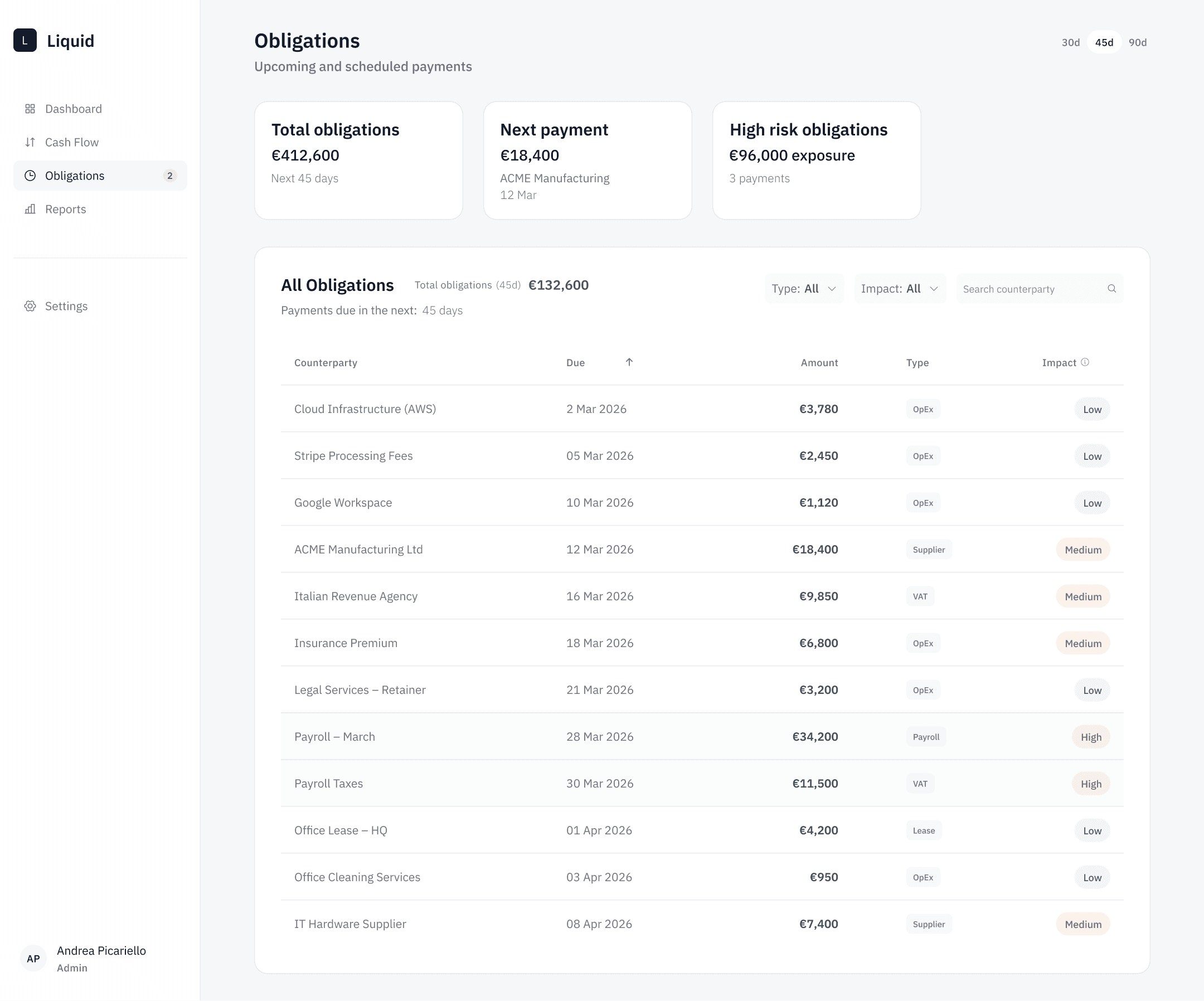Switch time range to 30d

(1070, 42)
